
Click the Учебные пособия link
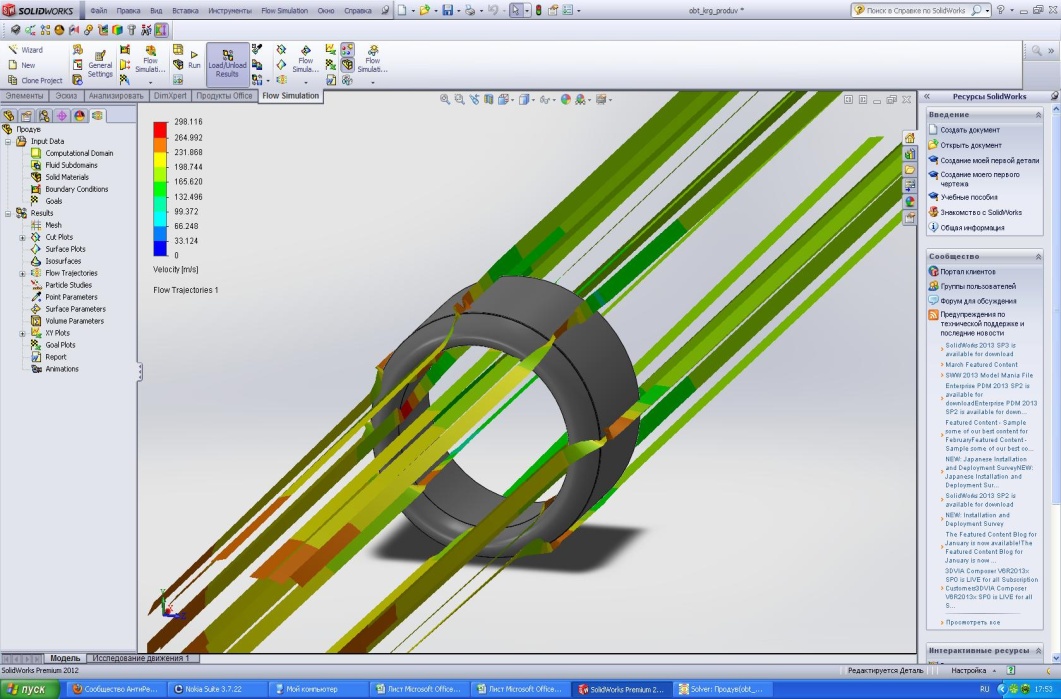(969, 198)
